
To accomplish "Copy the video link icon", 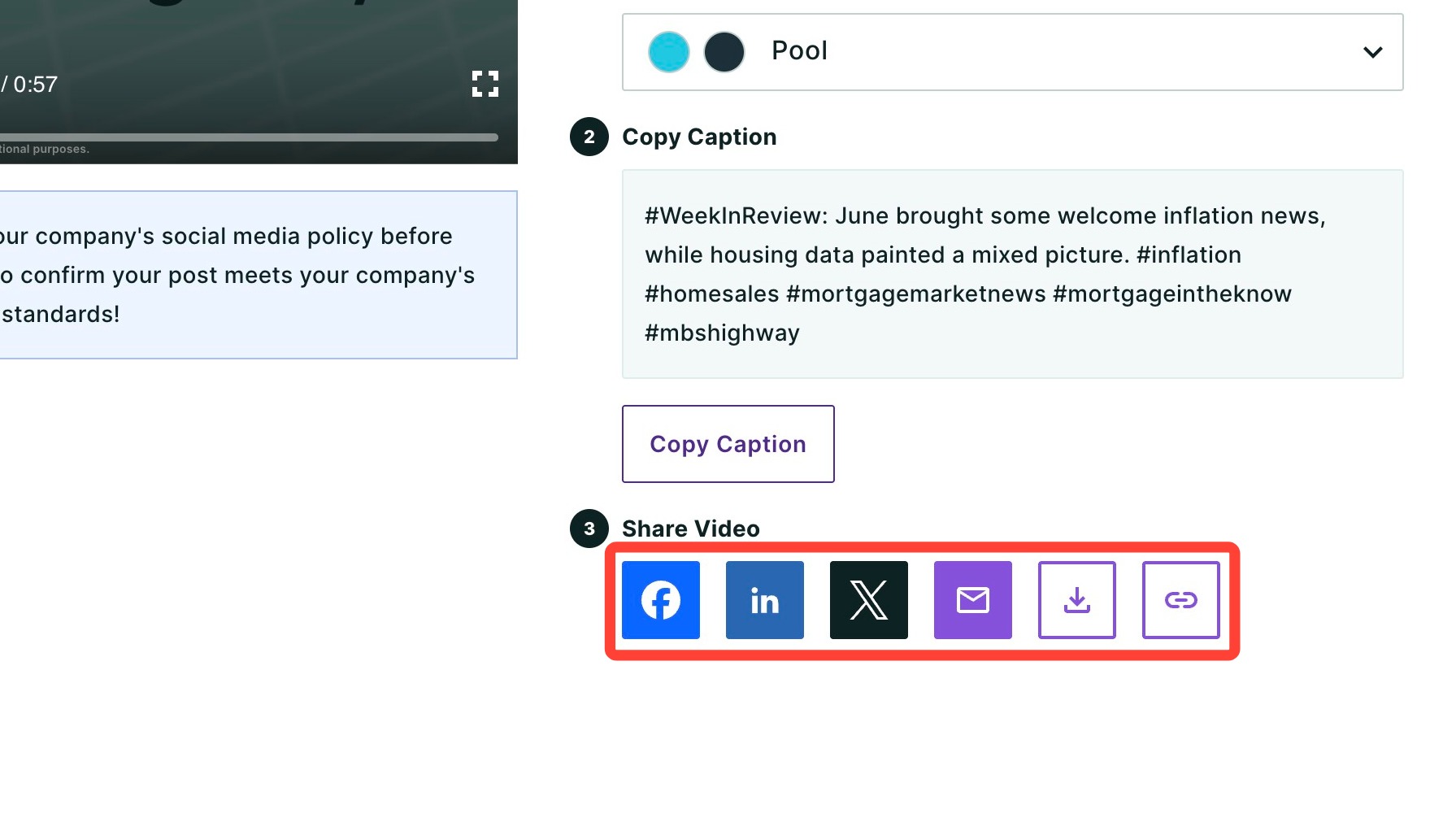I will point(1180,600).
